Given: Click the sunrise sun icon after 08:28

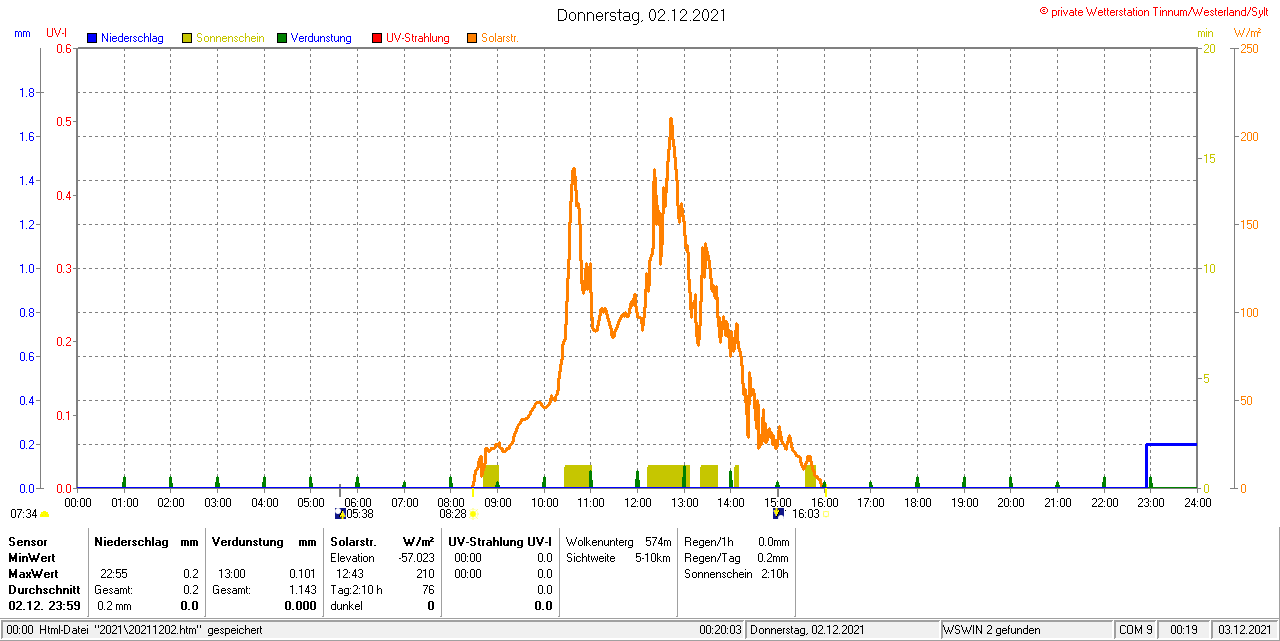Looking at the screenshot, I should coord(473,514).
